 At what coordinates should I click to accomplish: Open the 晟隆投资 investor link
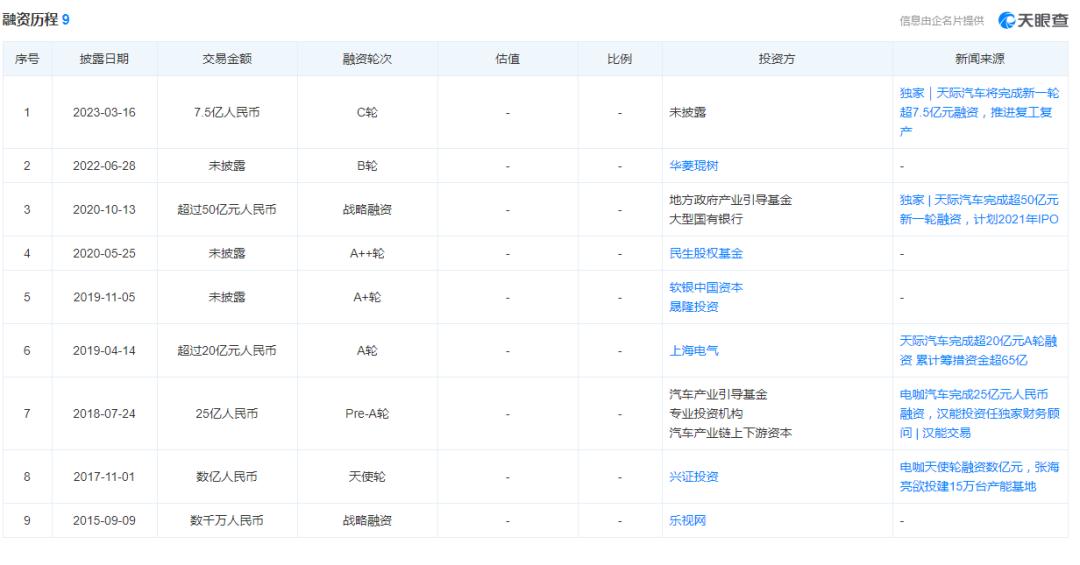click(x=694, y=307)
